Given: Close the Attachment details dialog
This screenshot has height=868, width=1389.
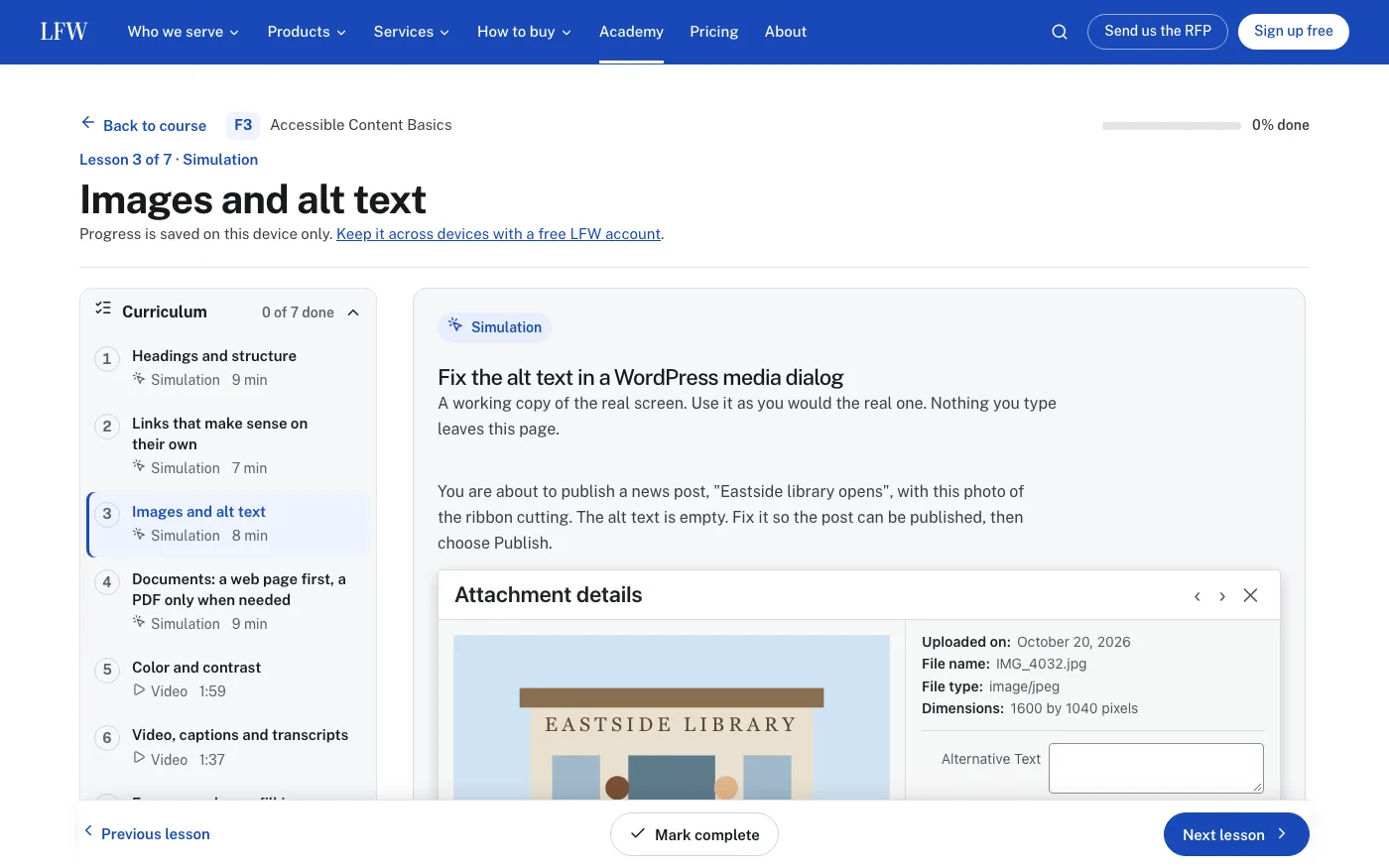Looking at the screenshot, I should click(x=1250, y=595).
